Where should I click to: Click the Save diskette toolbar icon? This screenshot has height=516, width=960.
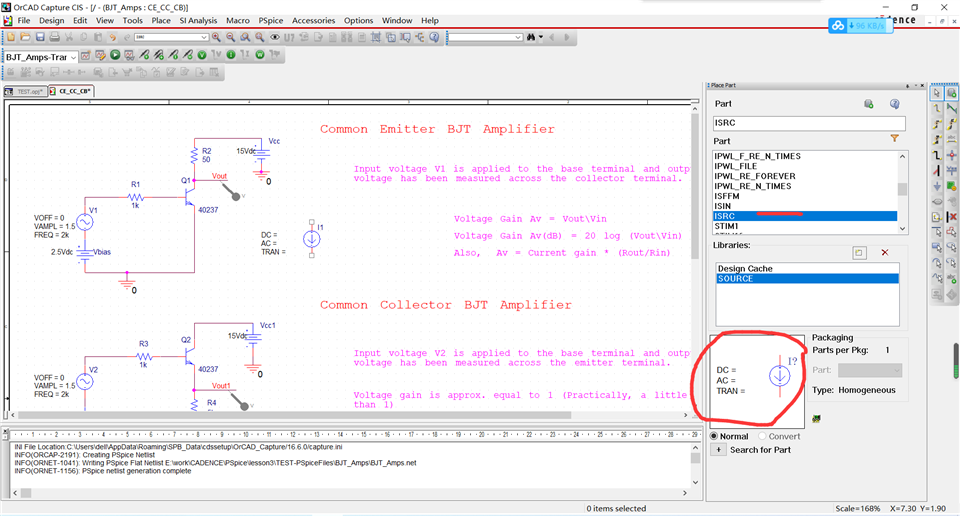[40, 37]
